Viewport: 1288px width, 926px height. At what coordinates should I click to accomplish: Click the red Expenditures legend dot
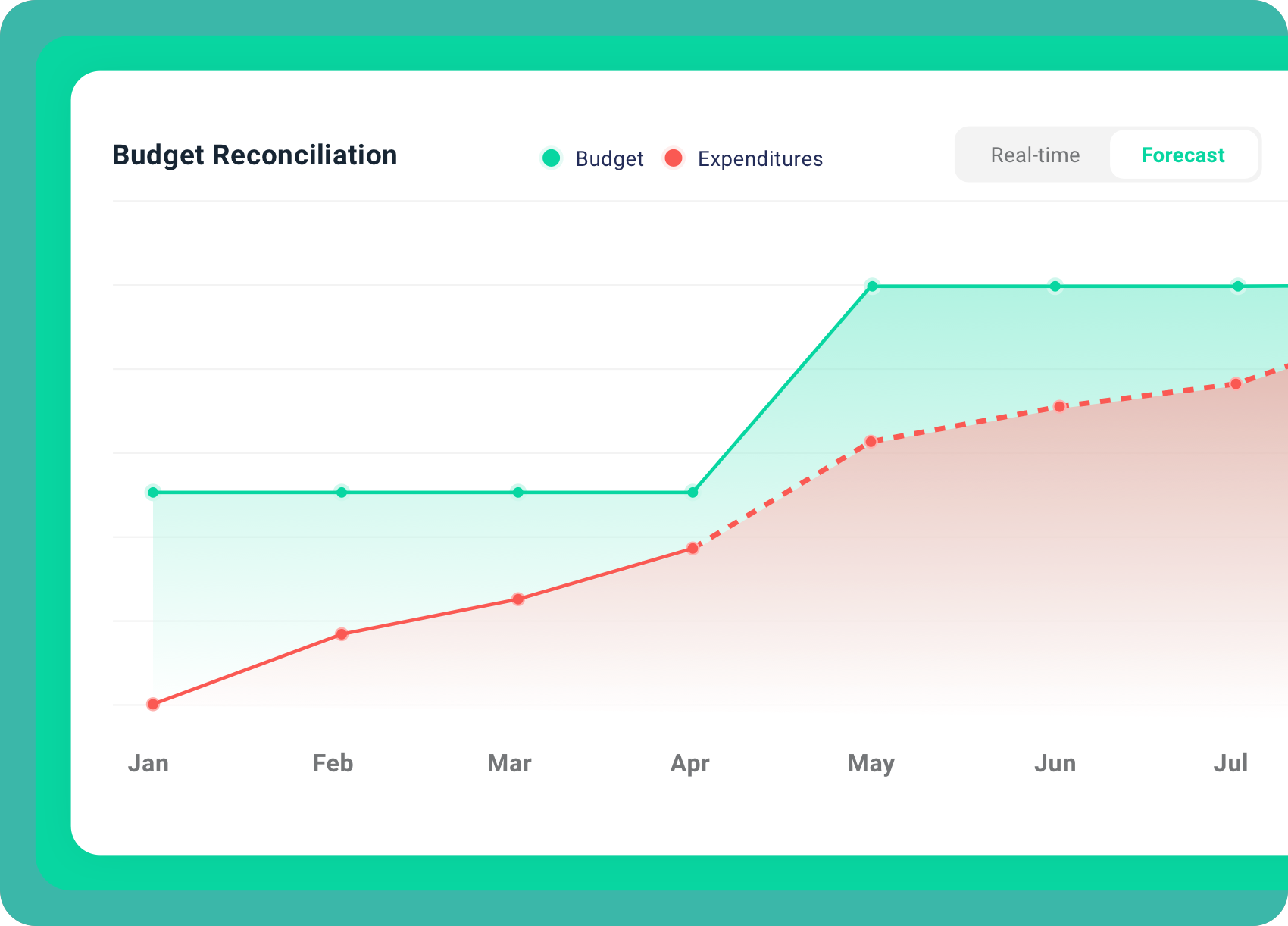point(673,158)
